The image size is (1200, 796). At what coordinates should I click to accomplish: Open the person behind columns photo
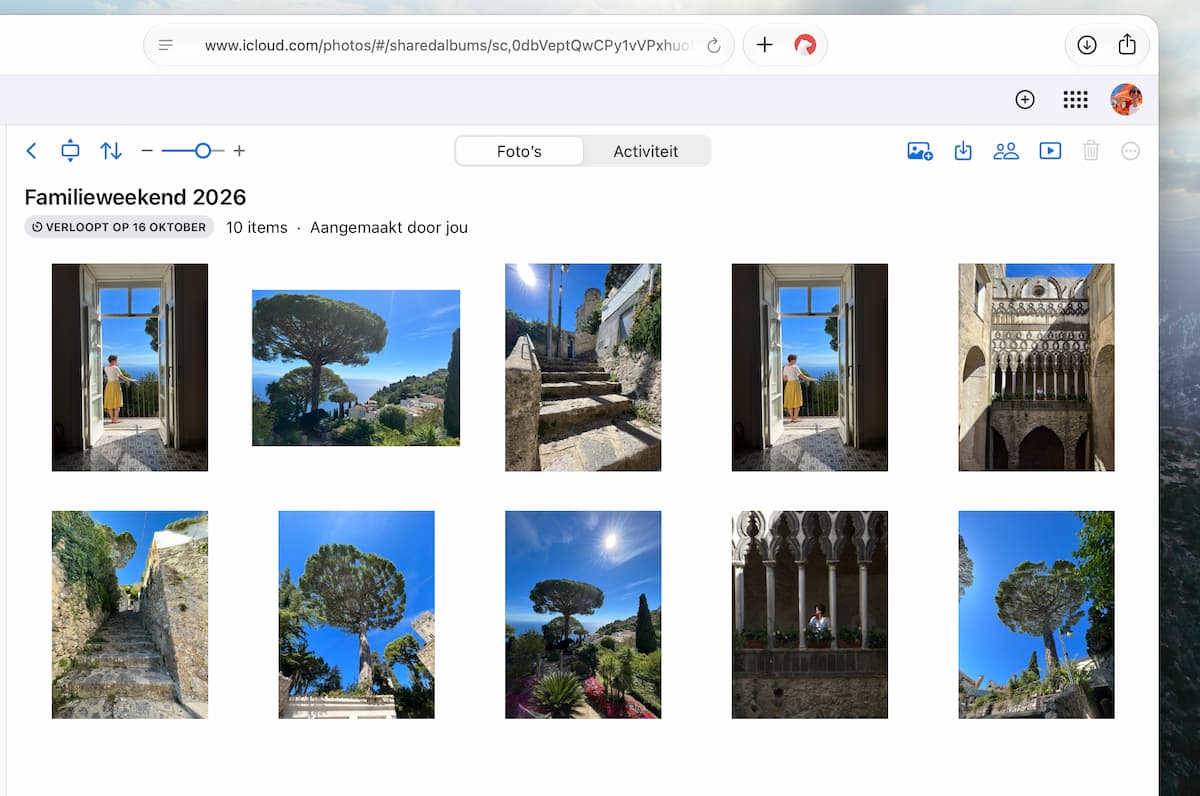[x=810, y=615]
